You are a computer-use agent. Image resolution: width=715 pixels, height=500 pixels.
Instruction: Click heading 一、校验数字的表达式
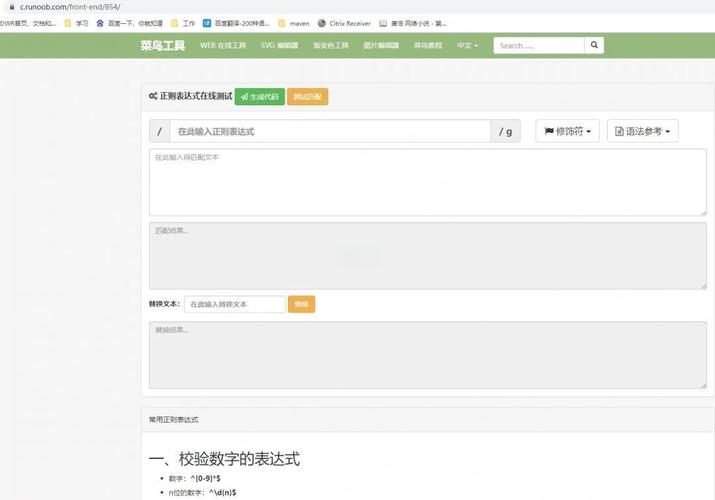point(224,459)
